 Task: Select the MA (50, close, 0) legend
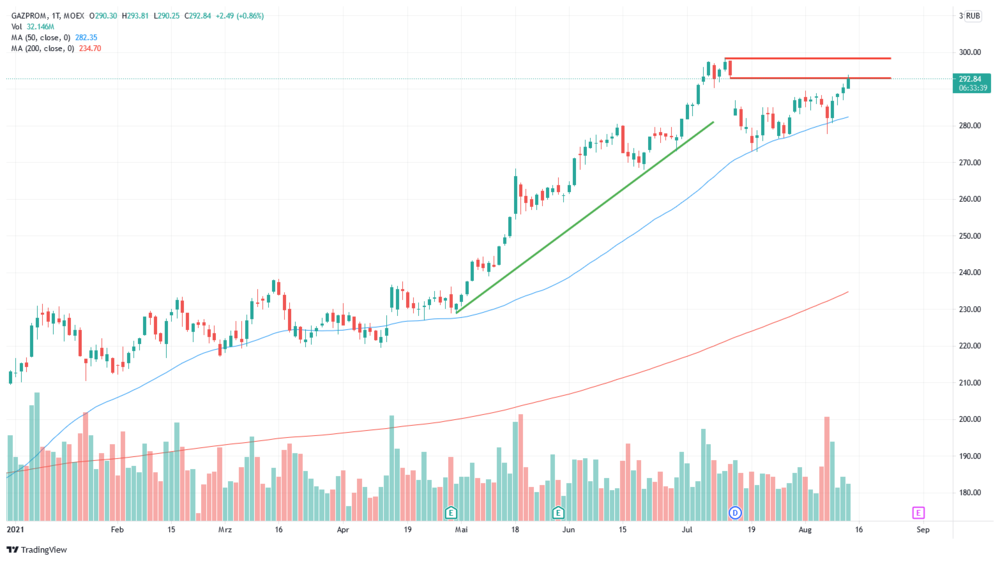click(x=41, y=38)
